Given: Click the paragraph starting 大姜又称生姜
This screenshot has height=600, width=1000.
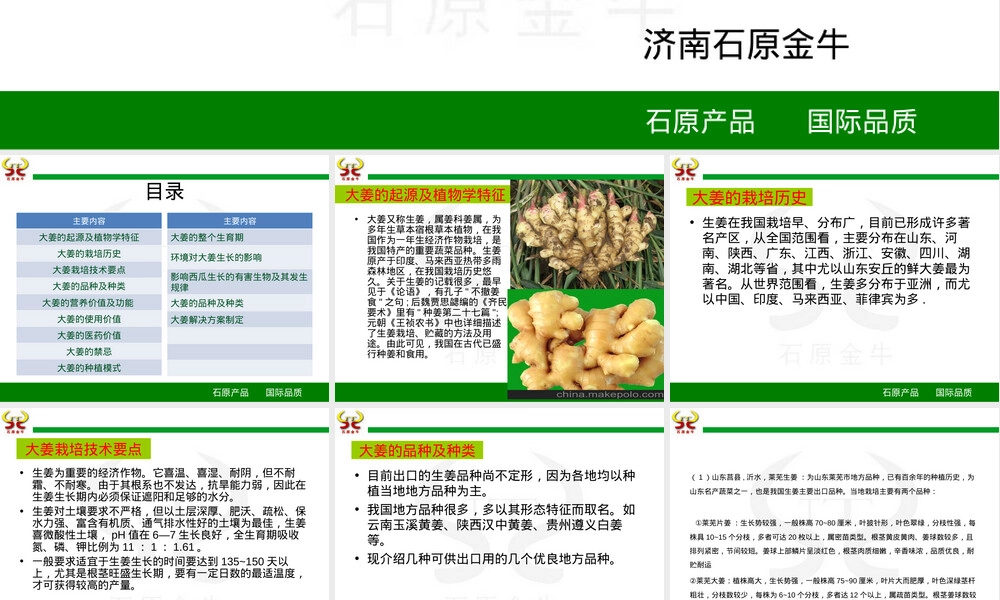Looking at the screenshot, I should click(x=436, y=286).
